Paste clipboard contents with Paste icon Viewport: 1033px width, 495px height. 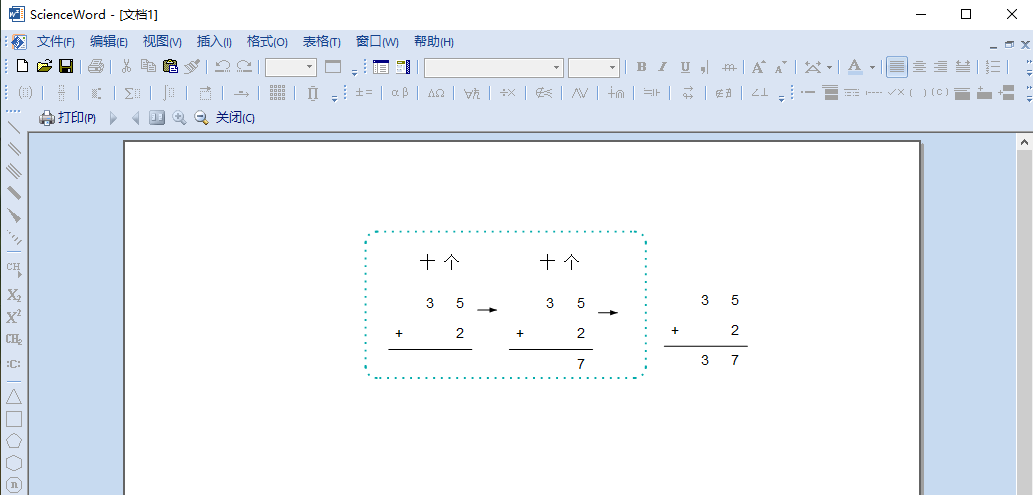(170, 66)
